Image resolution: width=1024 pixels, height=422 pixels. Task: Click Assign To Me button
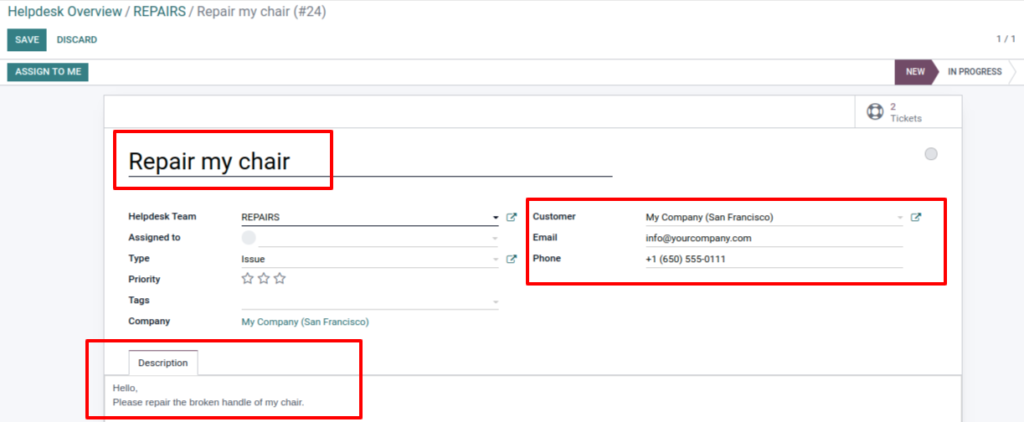[48, 72]
